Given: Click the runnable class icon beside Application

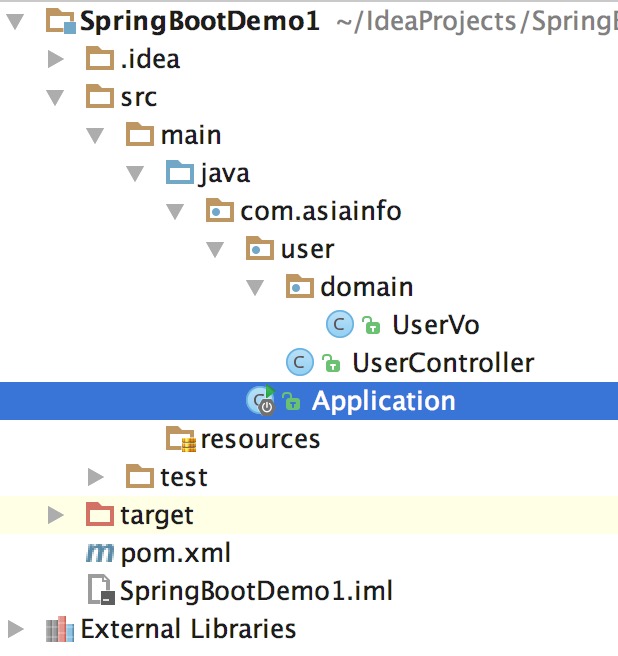Looking at the screenshot, I should (x=260, y=401).
